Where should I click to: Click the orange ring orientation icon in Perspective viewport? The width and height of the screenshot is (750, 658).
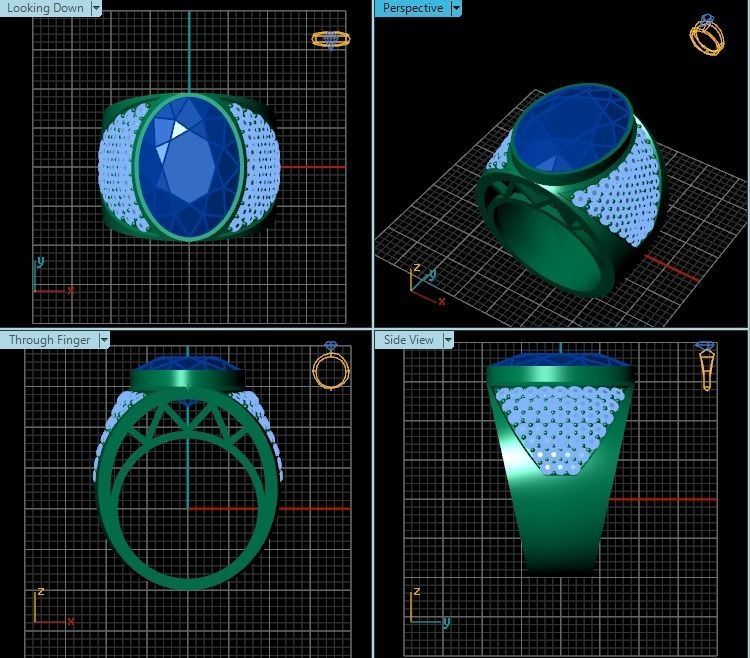(707, 34)
